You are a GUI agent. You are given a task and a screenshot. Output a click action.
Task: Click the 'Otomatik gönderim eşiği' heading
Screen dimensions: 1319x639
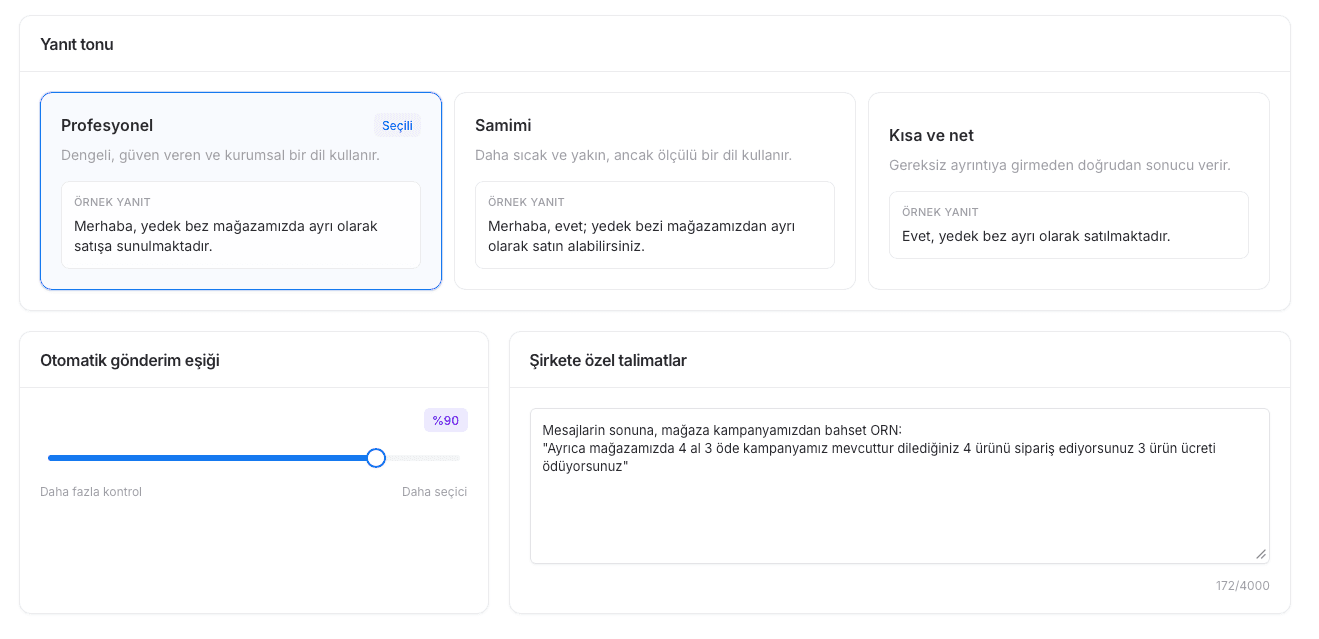click(130, 361)
